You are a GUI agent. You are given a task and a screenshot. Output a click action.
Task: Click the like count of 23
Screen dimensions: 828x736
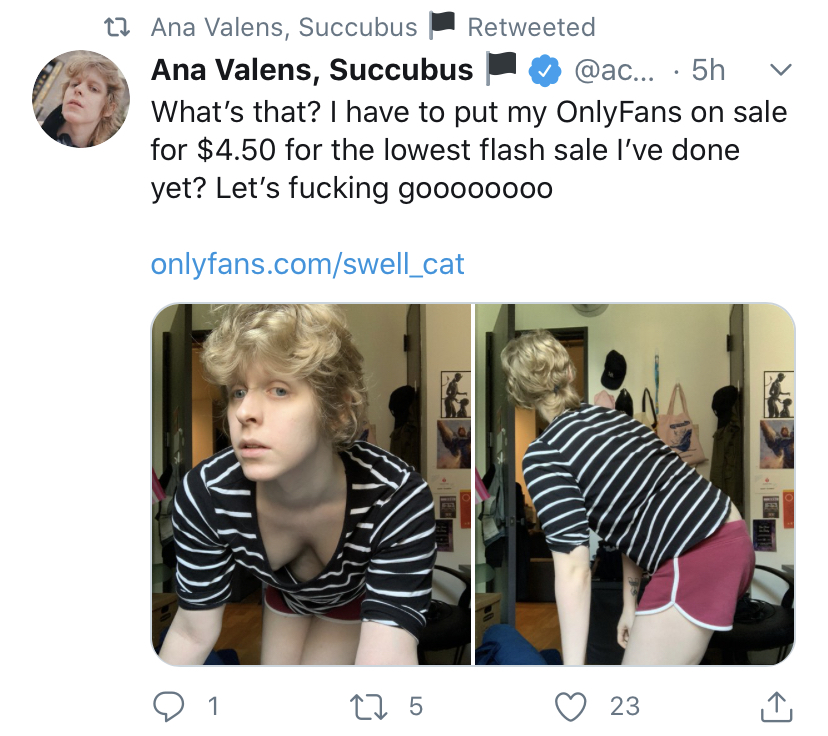coord(624,706)
